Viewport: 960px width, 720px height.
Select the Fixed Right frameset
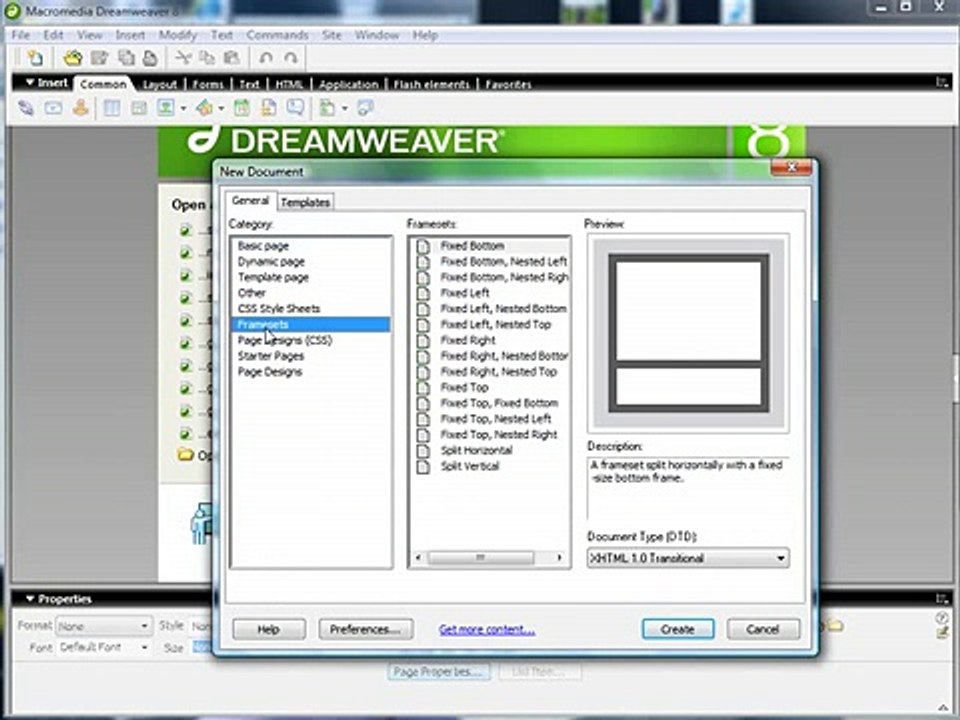(x=468, y=340)
